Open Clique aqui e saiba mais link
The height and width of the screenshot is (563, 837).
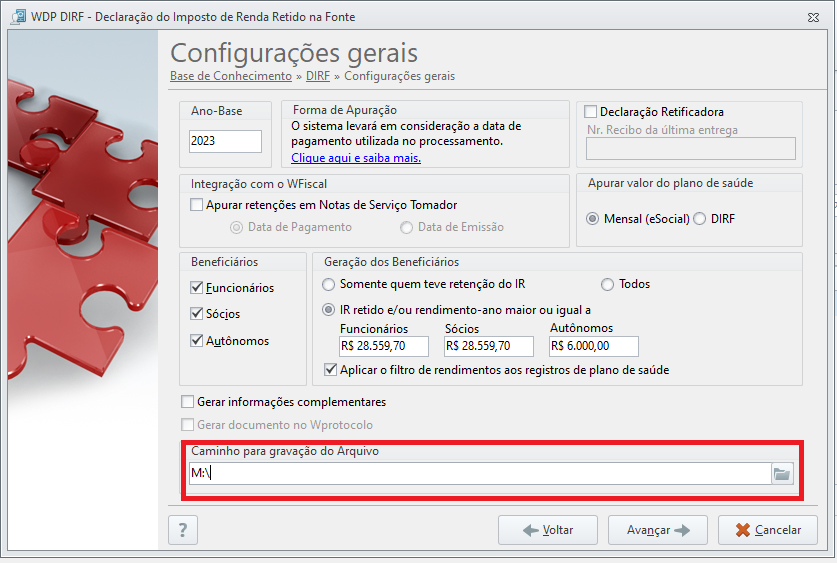(x=356, y=158)
